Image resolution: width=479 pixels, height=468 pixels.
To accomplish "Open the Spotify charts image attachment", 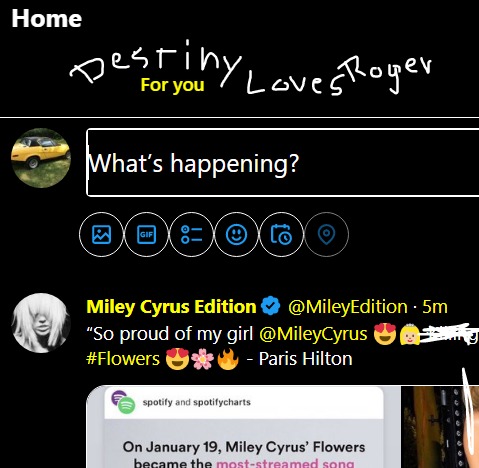I will 243,427.
